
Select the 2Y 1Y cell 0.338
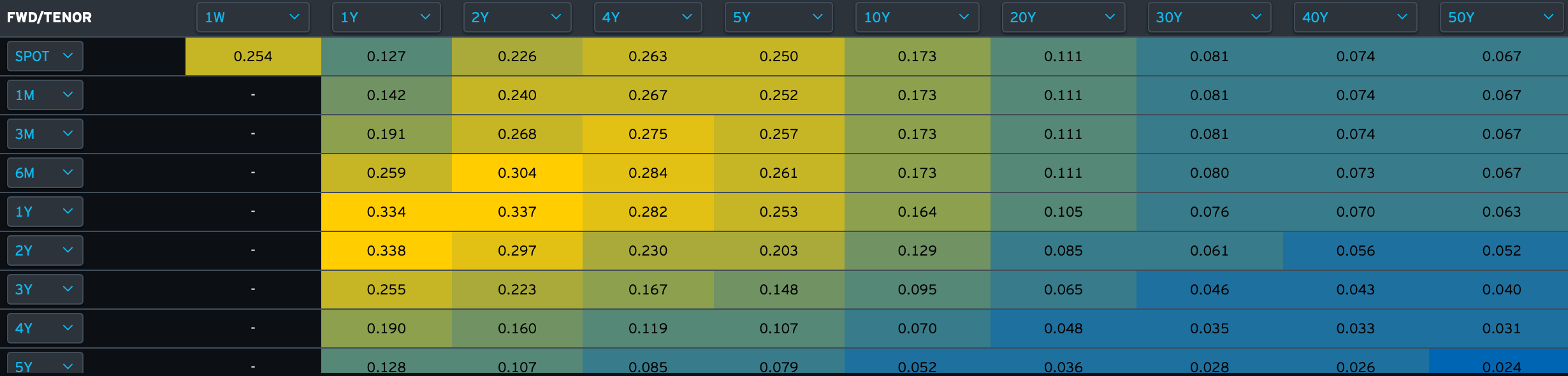386,250
